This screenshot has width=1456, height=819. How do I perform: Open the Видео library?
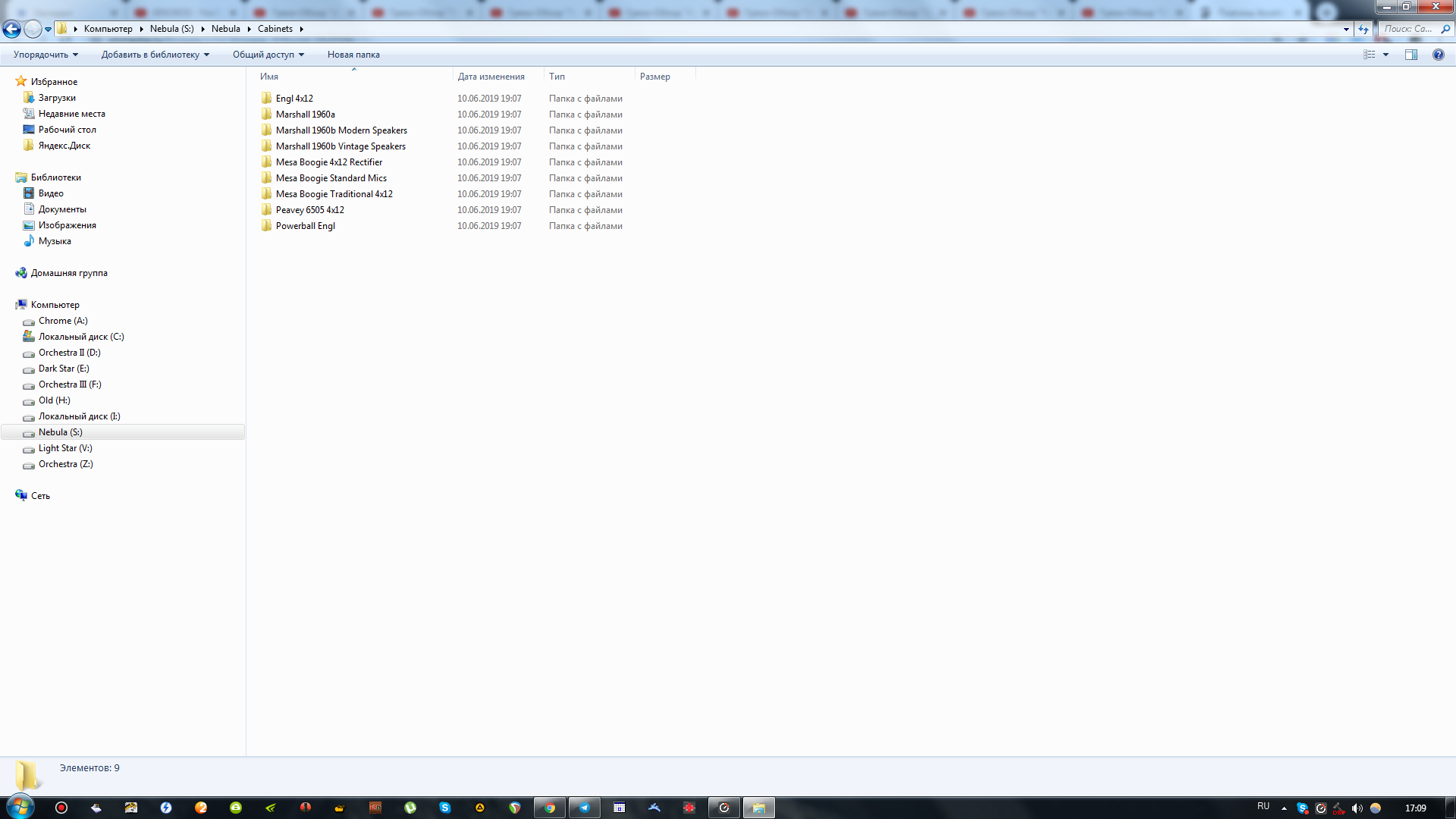click(x=51, y=193)
